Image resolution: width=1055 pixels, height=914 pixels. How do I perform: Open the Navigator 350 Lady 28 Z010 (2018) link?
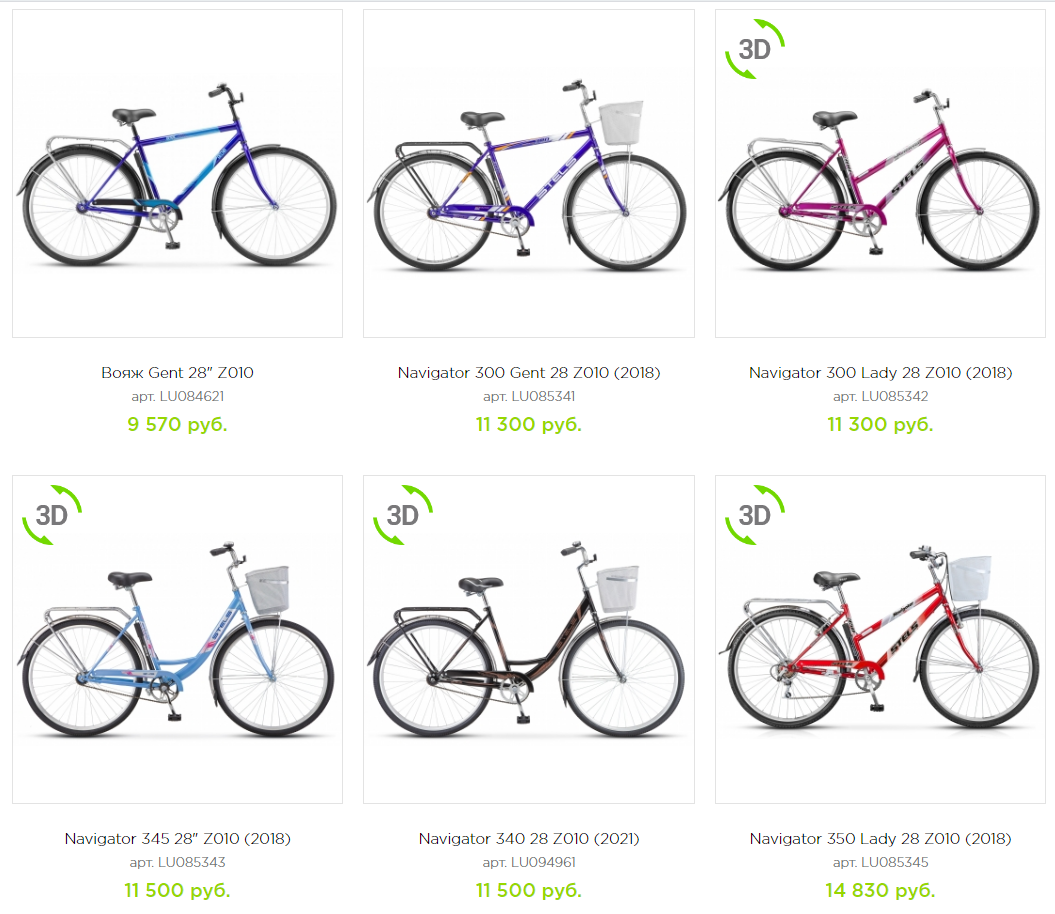tap(880, 839)
